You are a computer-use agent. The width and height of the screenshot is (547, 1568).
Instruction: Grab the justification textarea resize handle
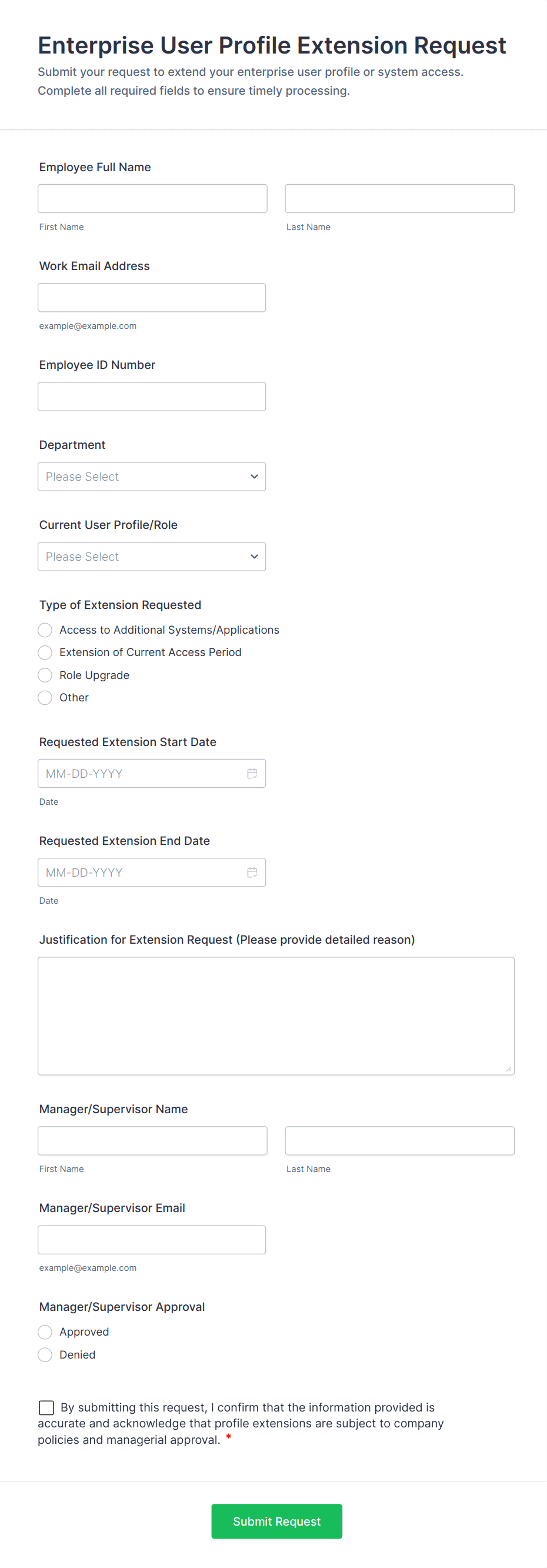pyautogui.click(x=509, y=1069)
